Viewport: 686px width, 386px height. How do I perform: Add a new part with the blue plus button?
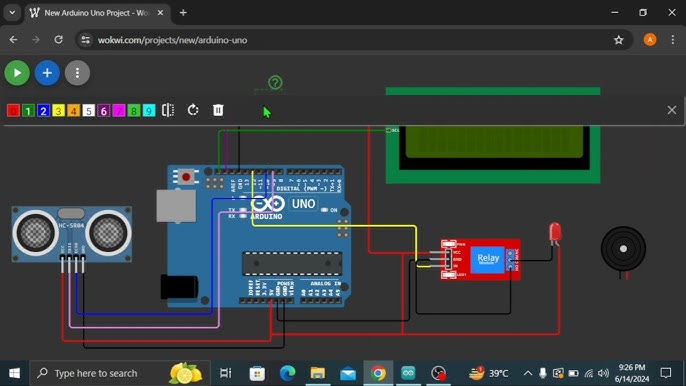coord(47,73)
